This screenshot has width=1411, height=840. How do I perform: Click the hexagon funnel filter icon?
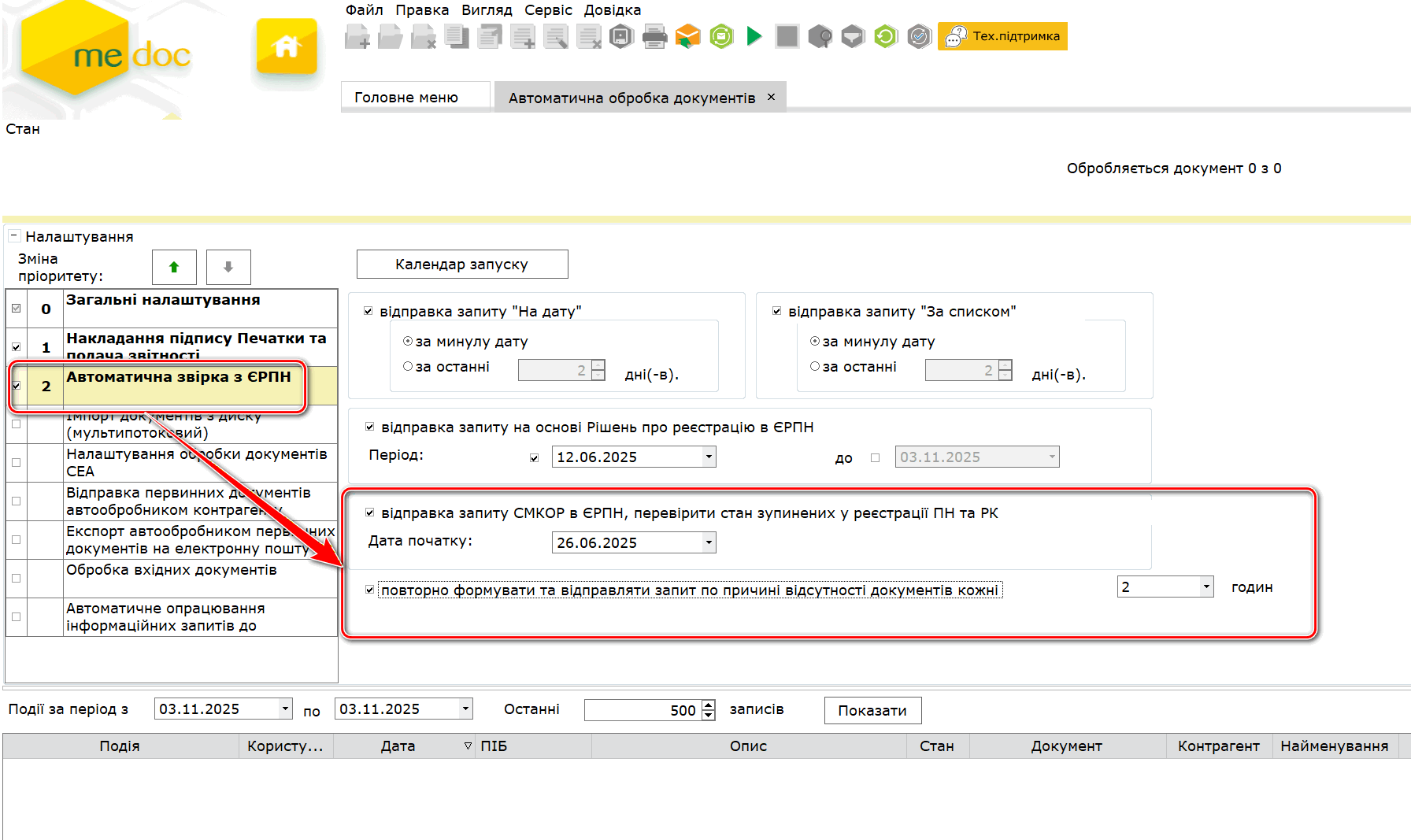pos(853,37)
